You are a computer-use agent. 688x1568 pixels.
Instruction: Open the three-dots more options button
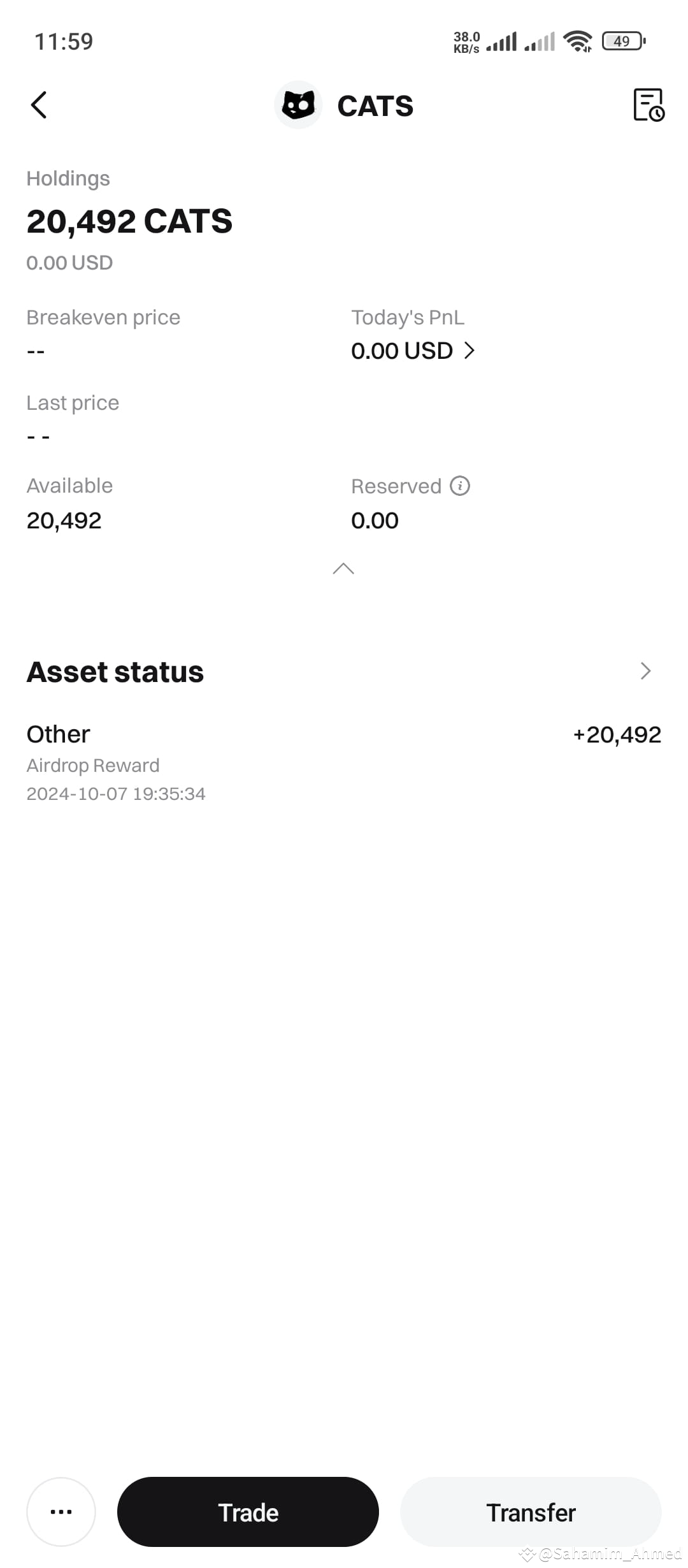(x=61, y=1511)
